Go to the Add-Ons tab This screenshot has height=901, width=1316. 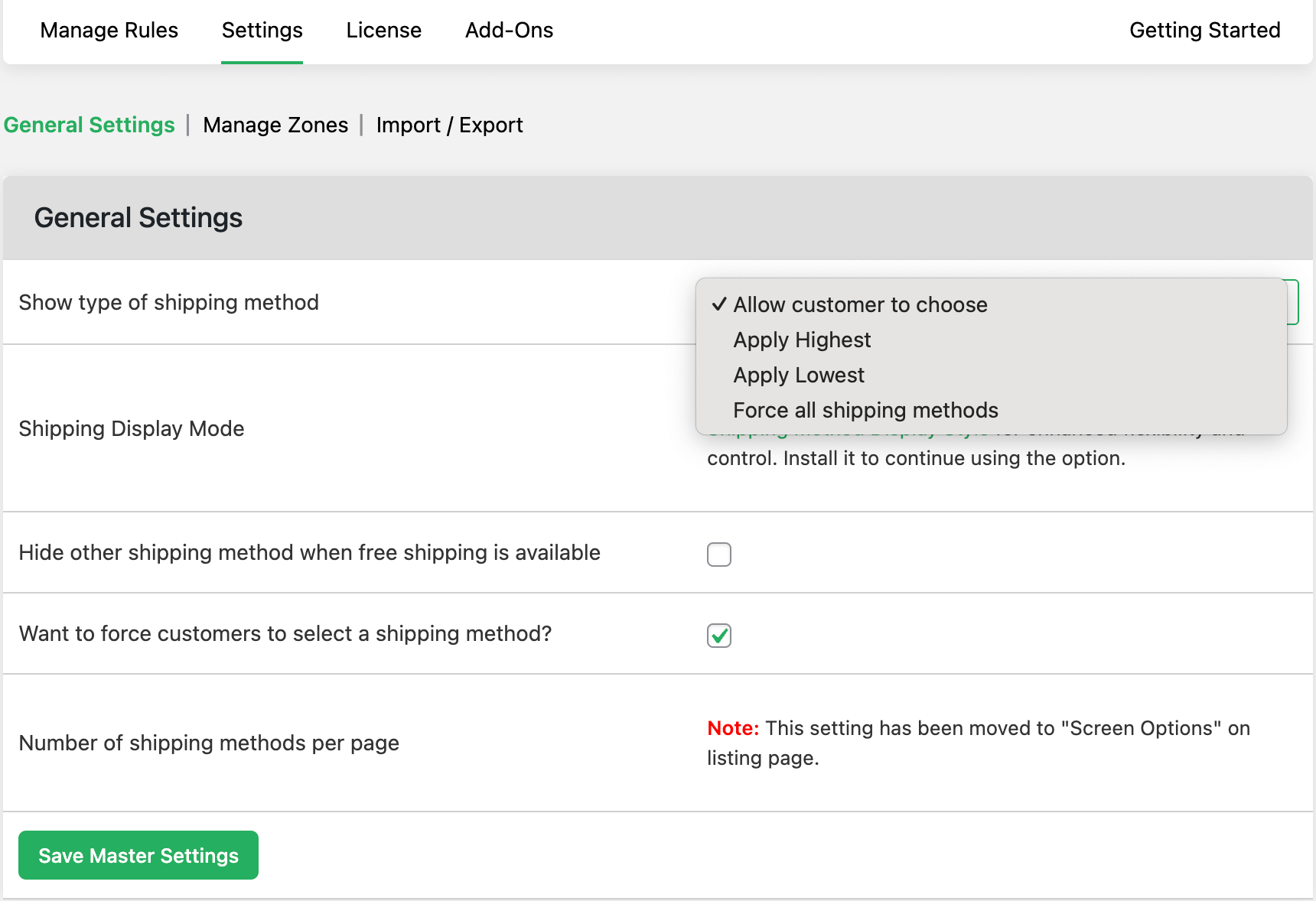(x=509, y=31)
